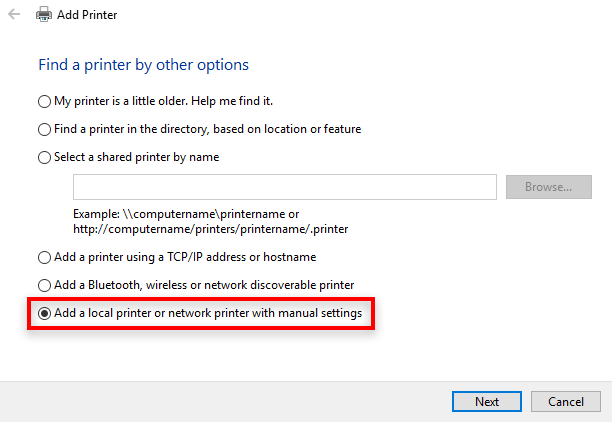Choose 'Find a printer in the directory' radio option

point(44,130)
